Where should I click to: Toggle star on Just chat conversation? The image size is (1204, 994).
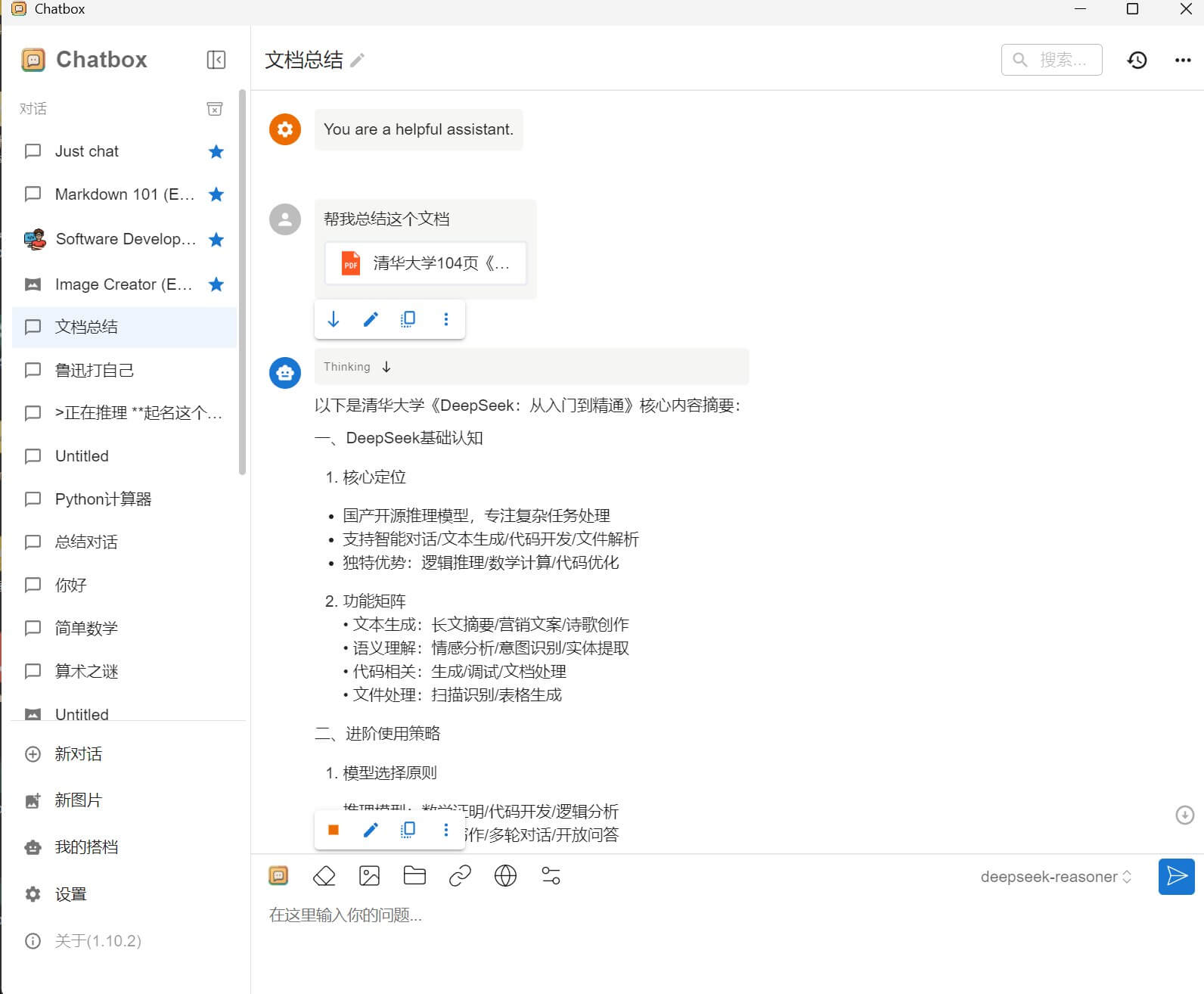216,151
